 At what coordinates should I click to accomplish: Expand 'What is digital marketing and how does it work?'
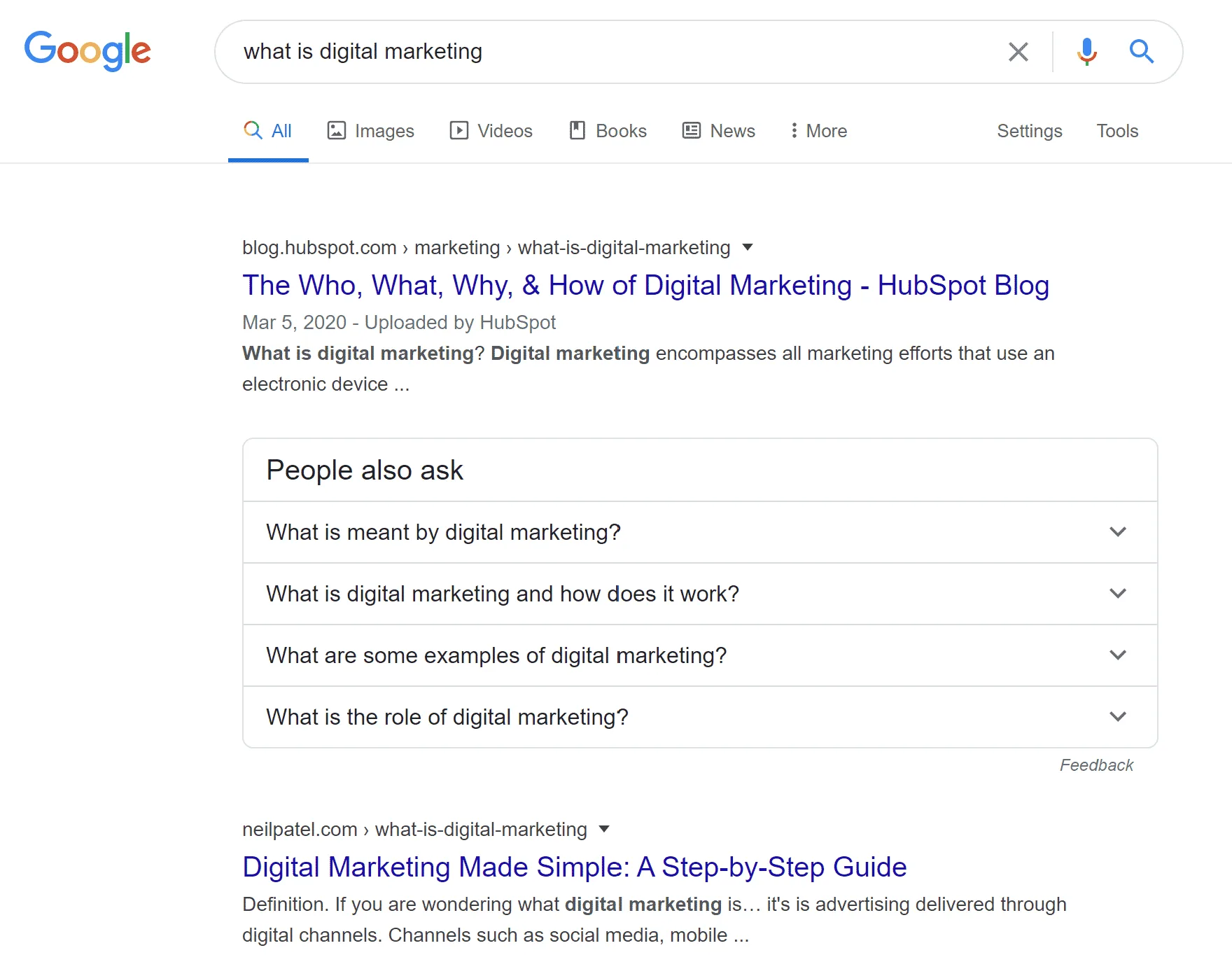click(x=700, y=594)
